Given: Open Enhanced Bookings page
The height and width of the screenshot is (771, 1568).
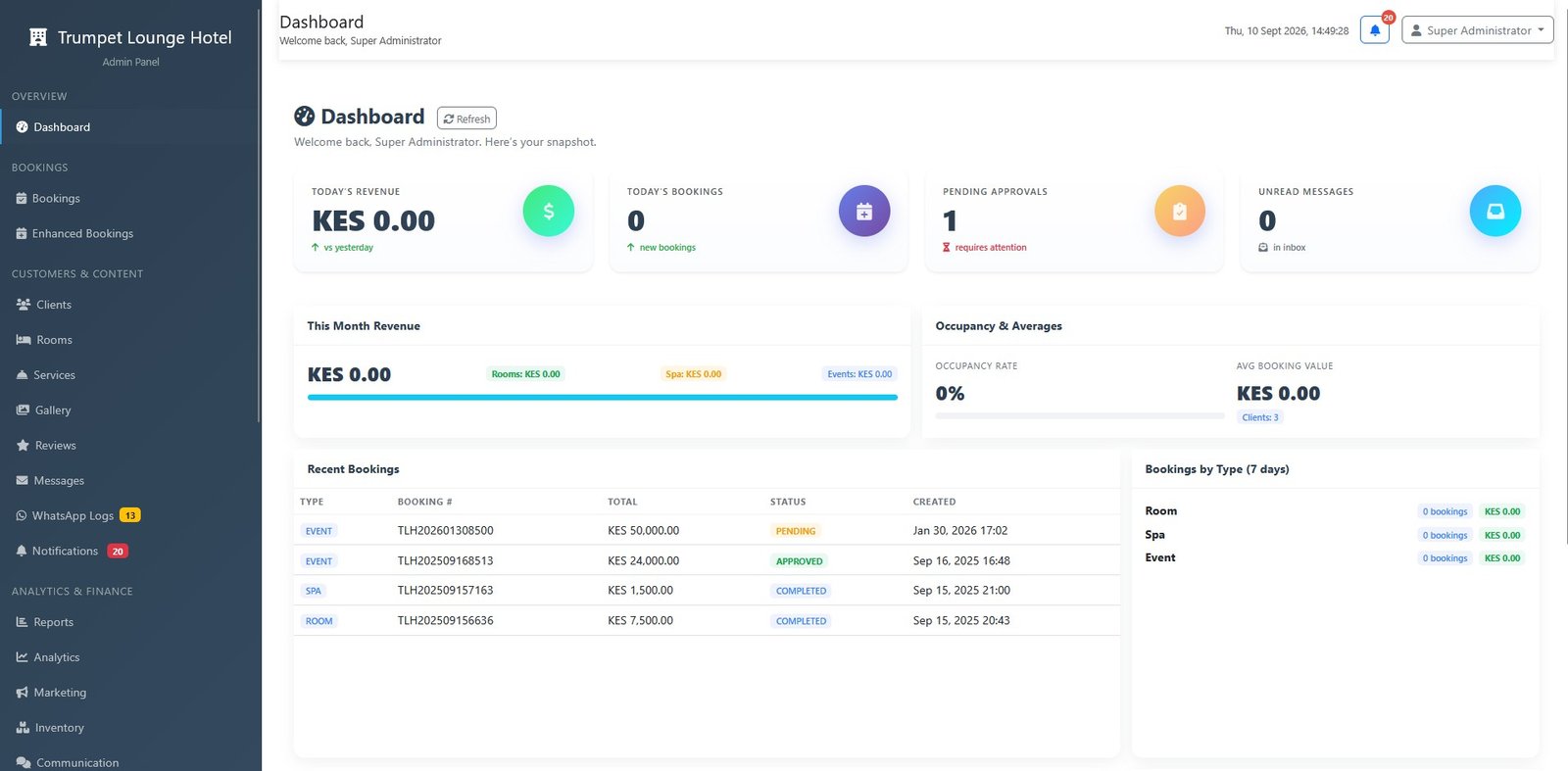Looking at the screenshot, I should pos(130,233).
